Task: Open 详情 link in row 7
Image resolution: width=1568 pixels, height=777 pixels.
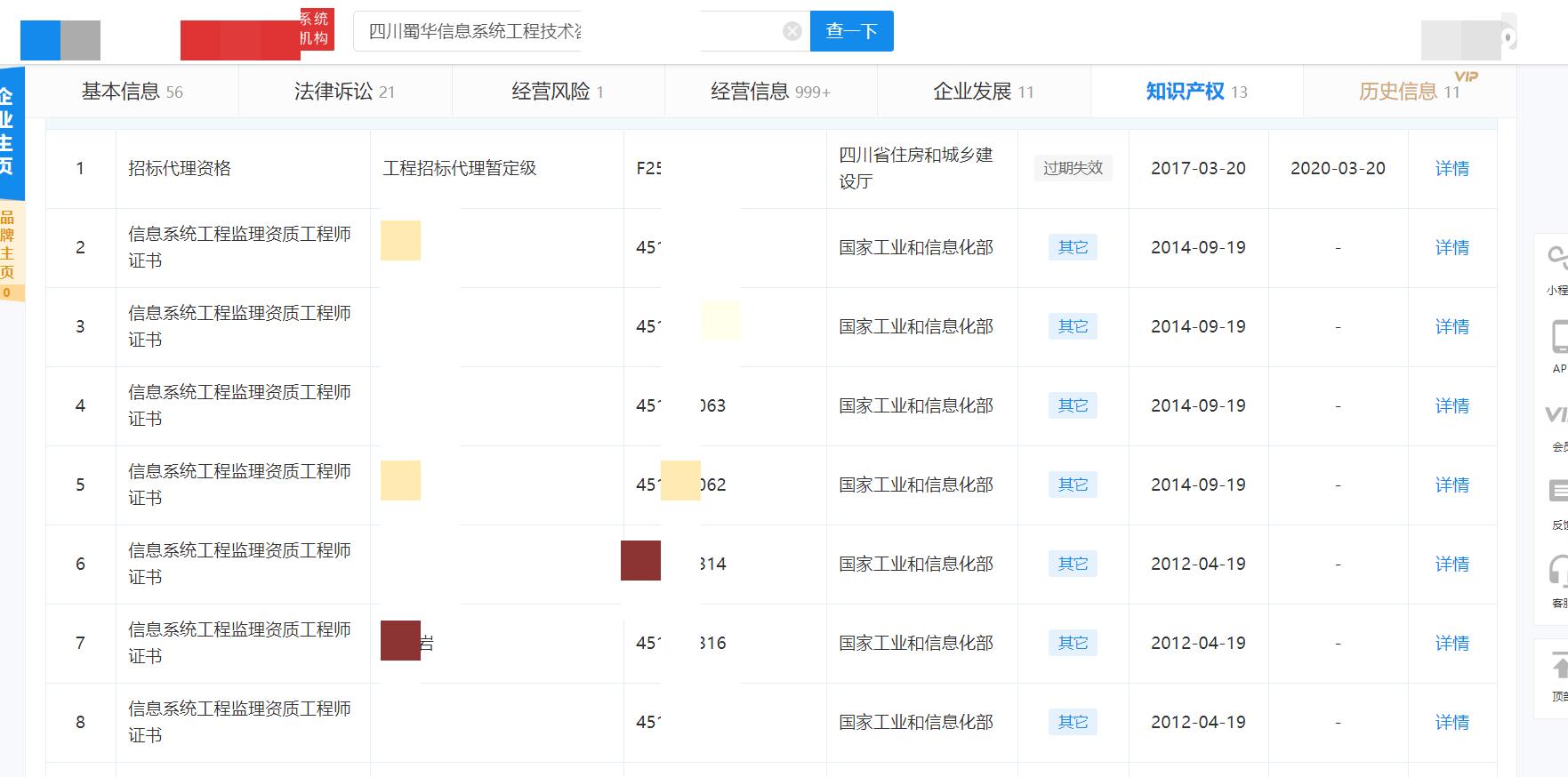Action: coord(1451,644)
